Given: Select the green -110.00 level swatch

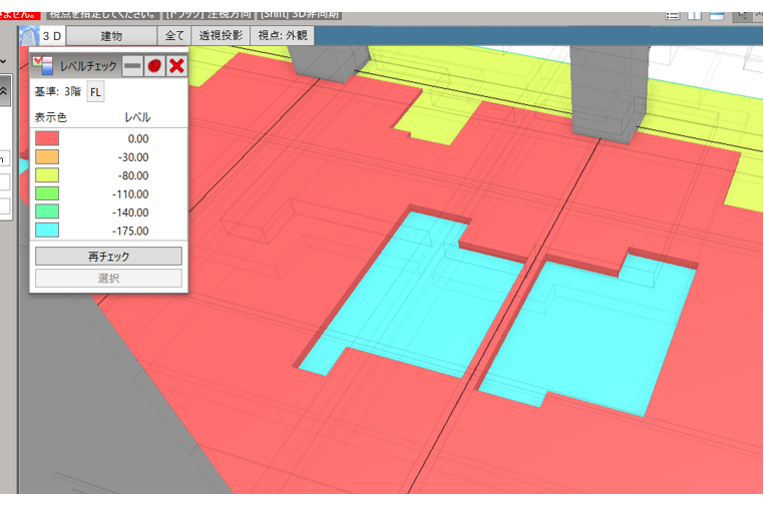Looking at the screenshot, I should [47, 194].
